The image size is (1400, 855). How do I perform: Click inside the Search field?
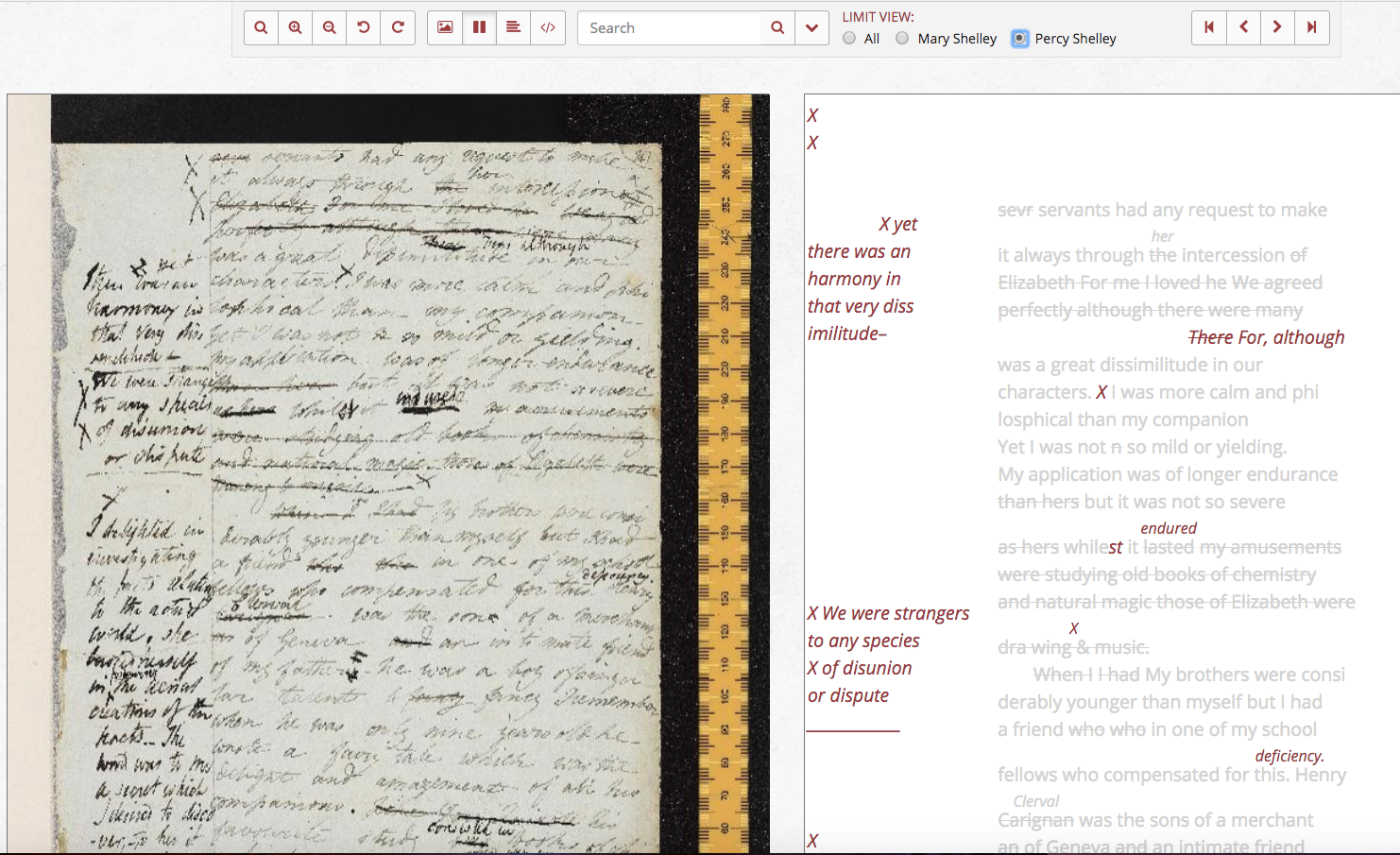point(669,27)
